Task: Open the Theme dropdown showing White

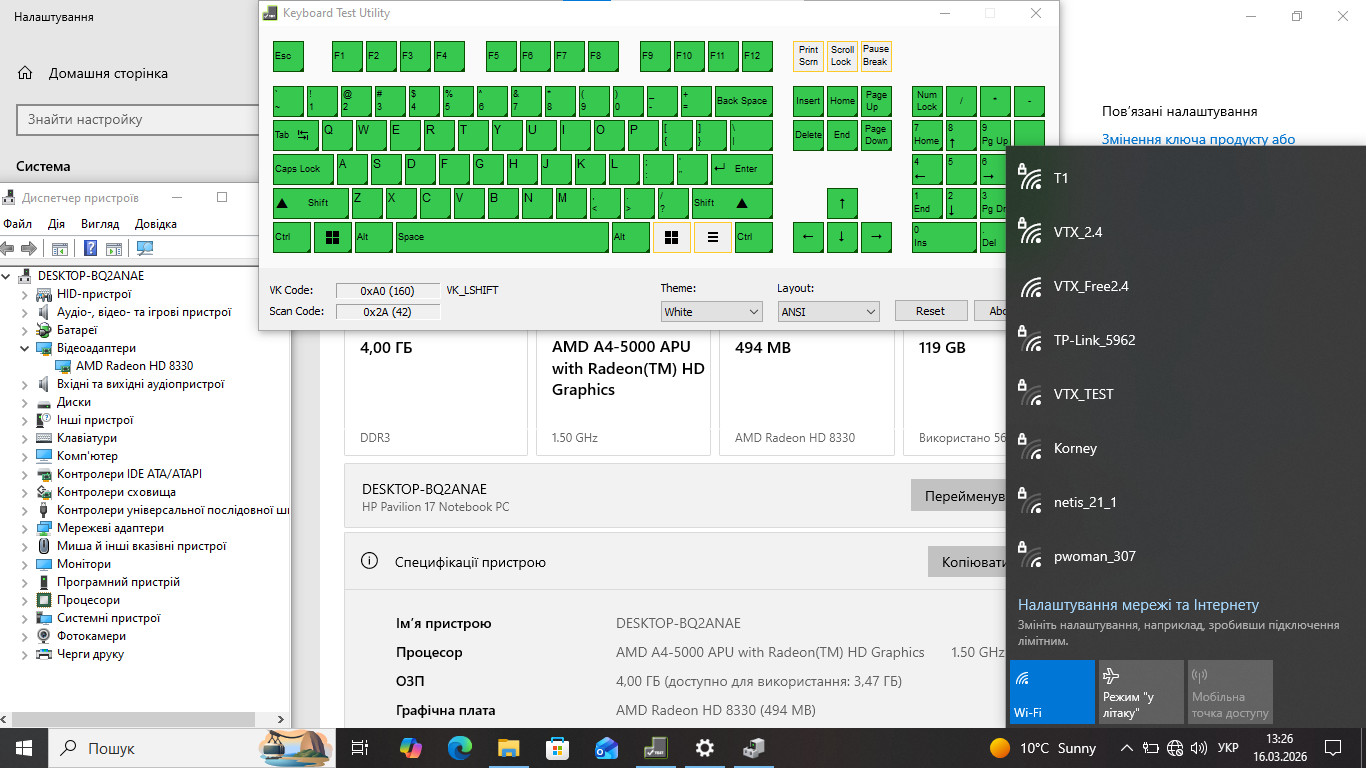Action: coord(711,312)
